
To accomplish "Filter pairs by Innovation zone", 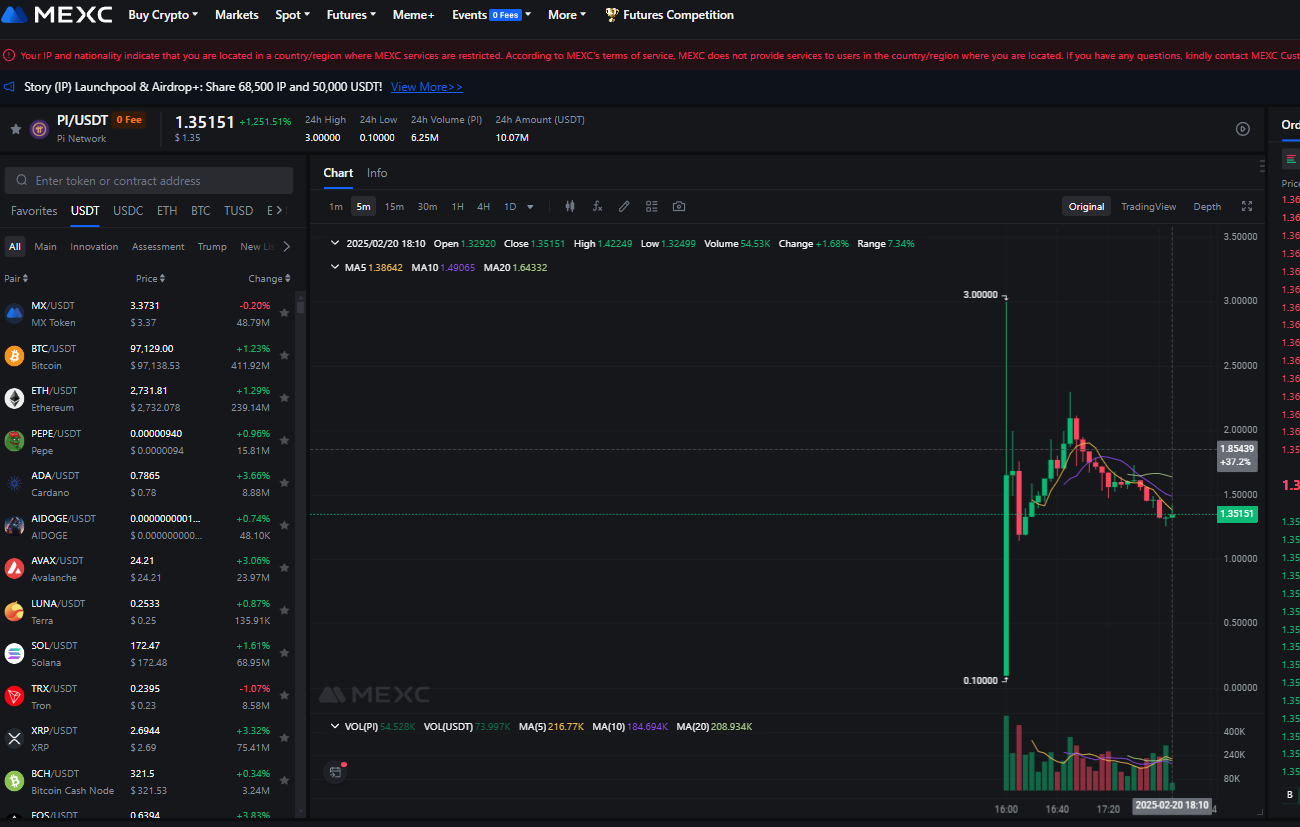I will click(x=94, y=247).
